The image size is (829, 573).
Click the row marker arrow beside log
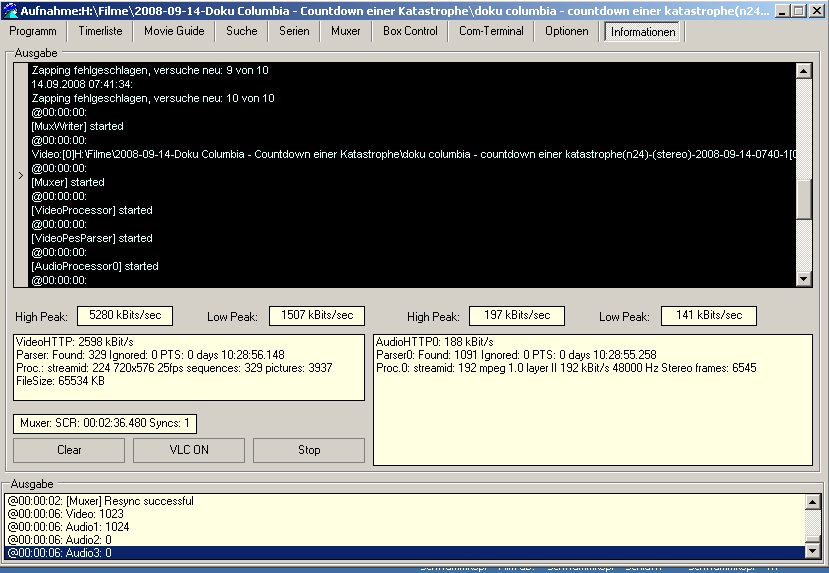[x=21, y=175]
